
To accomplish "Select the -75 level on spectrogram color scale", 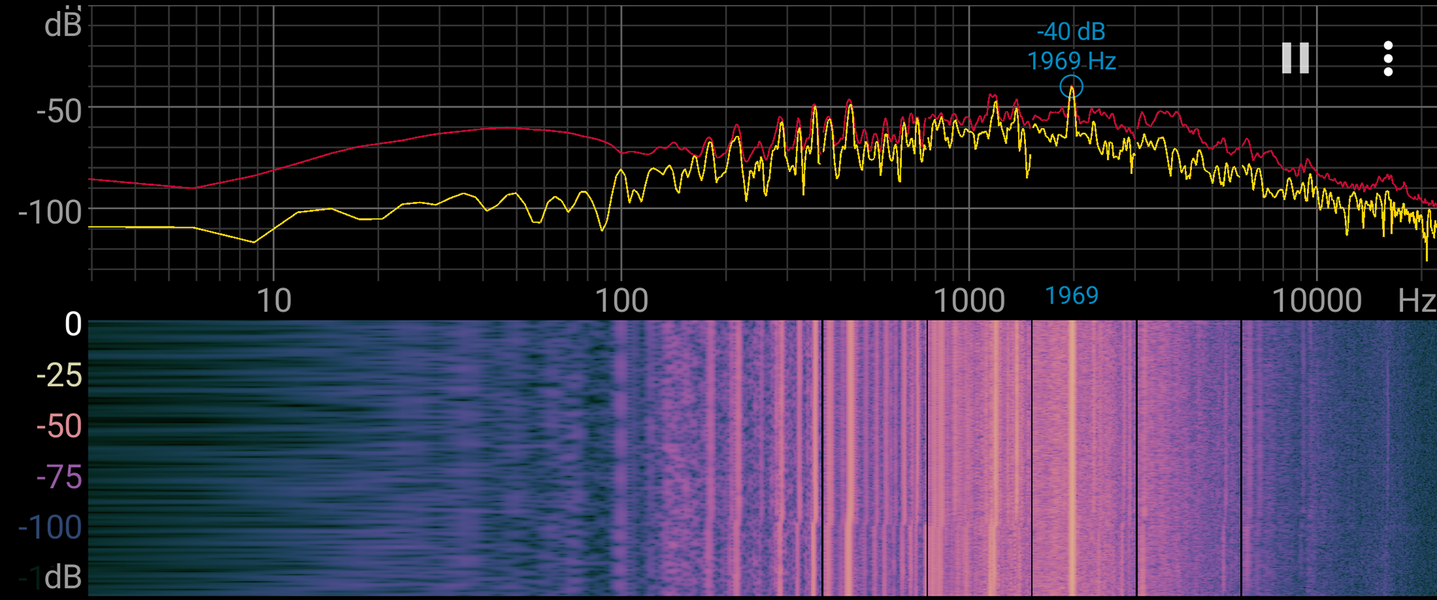I will pos(58,477).
